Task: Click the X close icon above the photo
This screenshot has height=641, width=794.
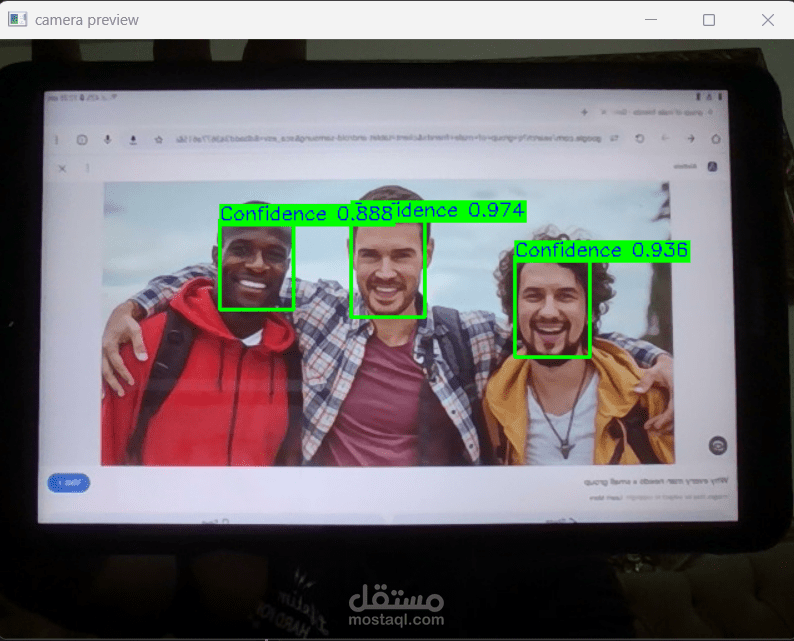Action: tap(62, 169)
